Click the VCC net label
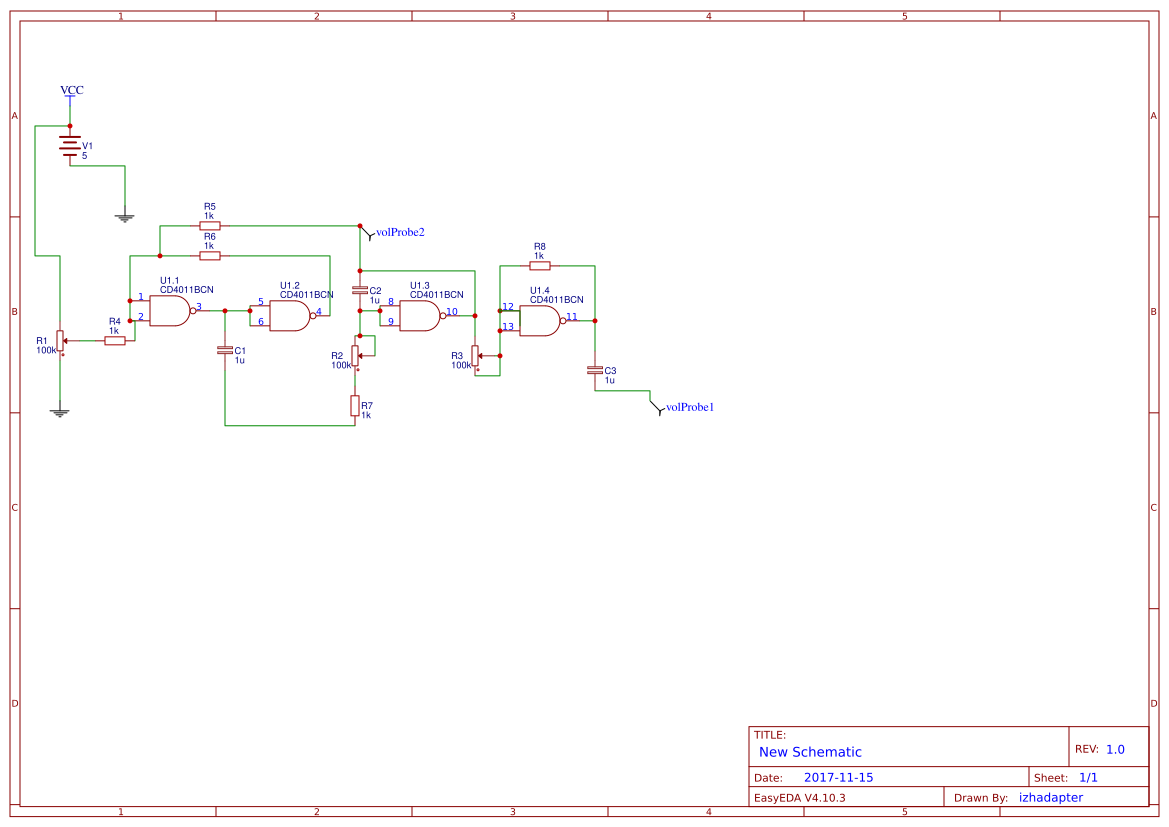This screenshot has width=1169, height=827. (72, 89)
